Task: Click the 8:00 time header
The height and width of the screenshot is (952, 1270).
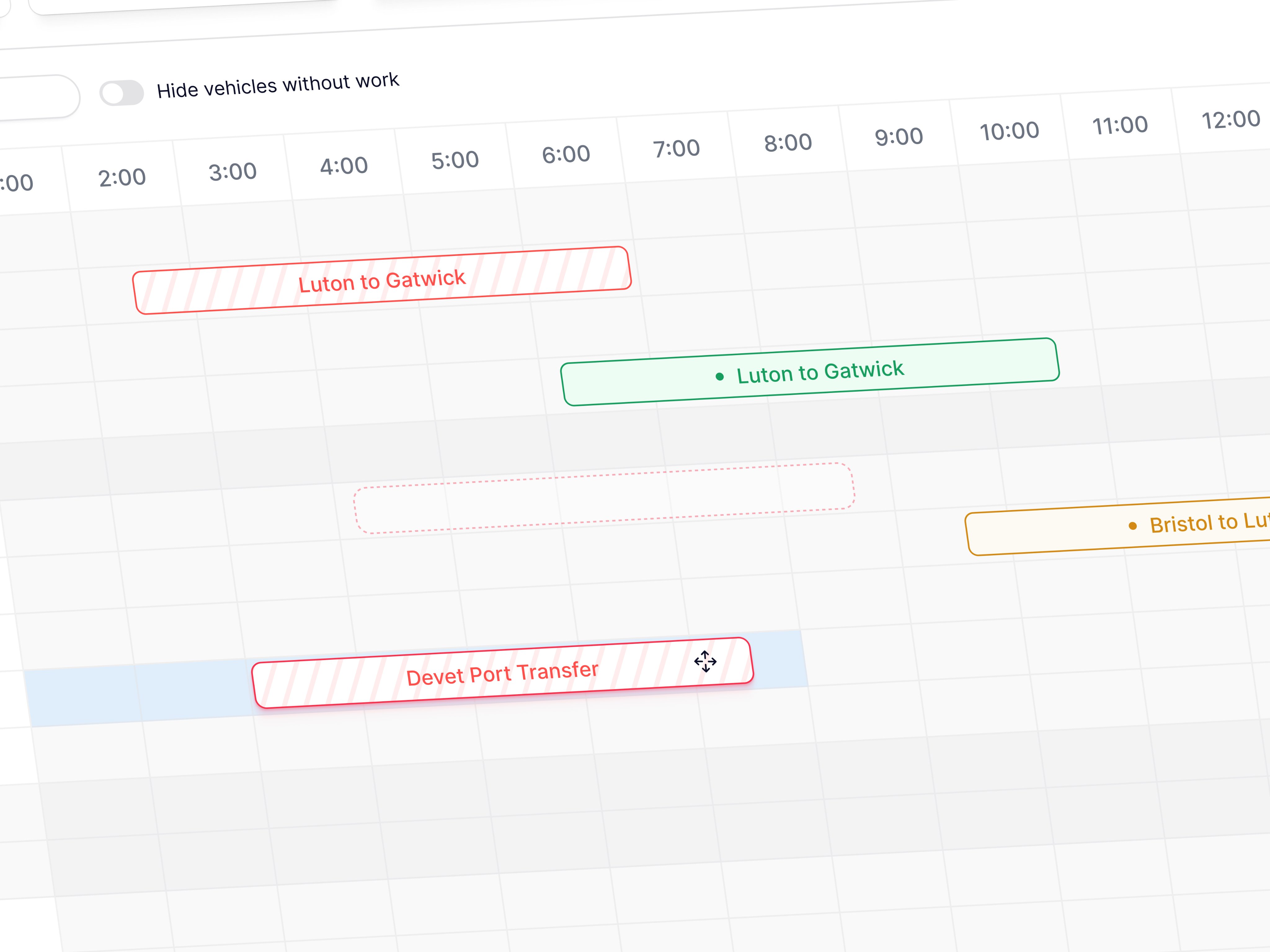Action: (788, 143)
